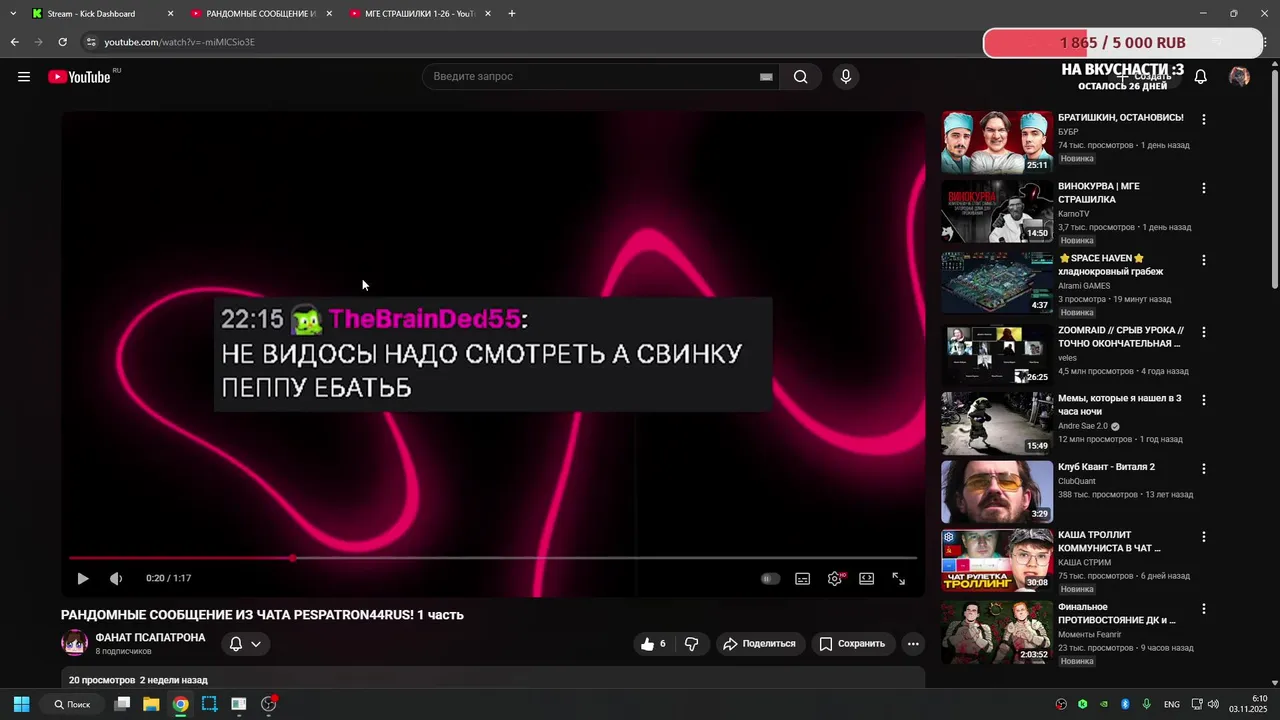1280x720 pixels.
Task: Open the Snipping Tool taskbar icon
Action: click(x=209, y=704)
